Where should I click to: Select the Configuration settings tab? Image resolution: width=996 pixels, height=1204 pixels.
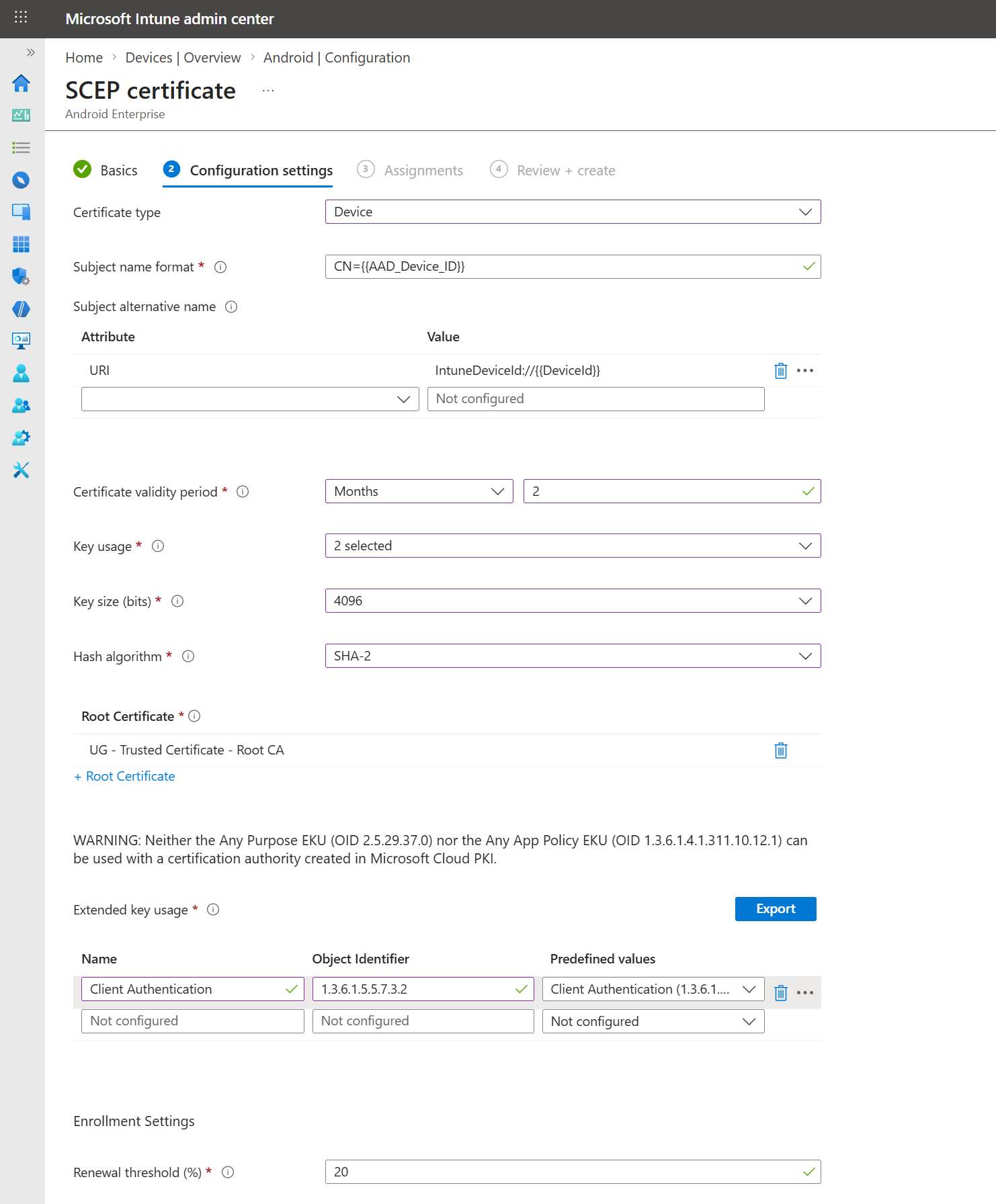coord(248,170)
